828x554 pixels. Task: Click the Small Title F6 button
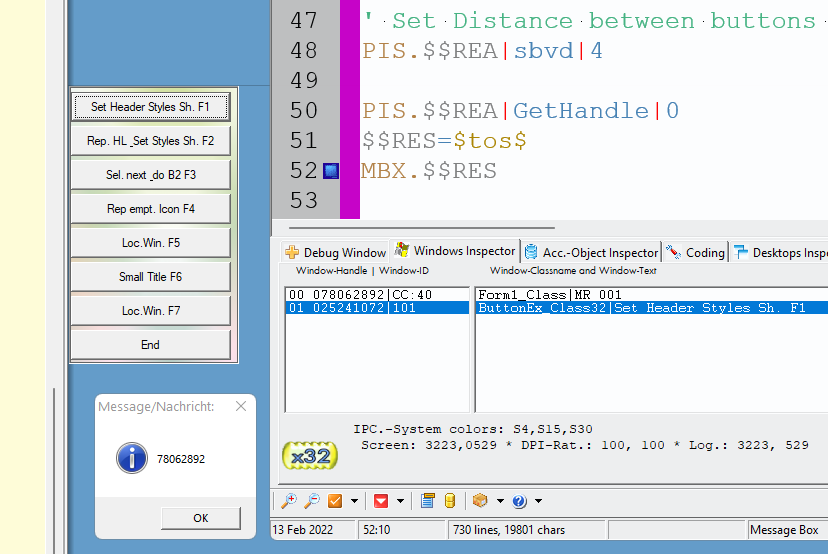(150, 277)
